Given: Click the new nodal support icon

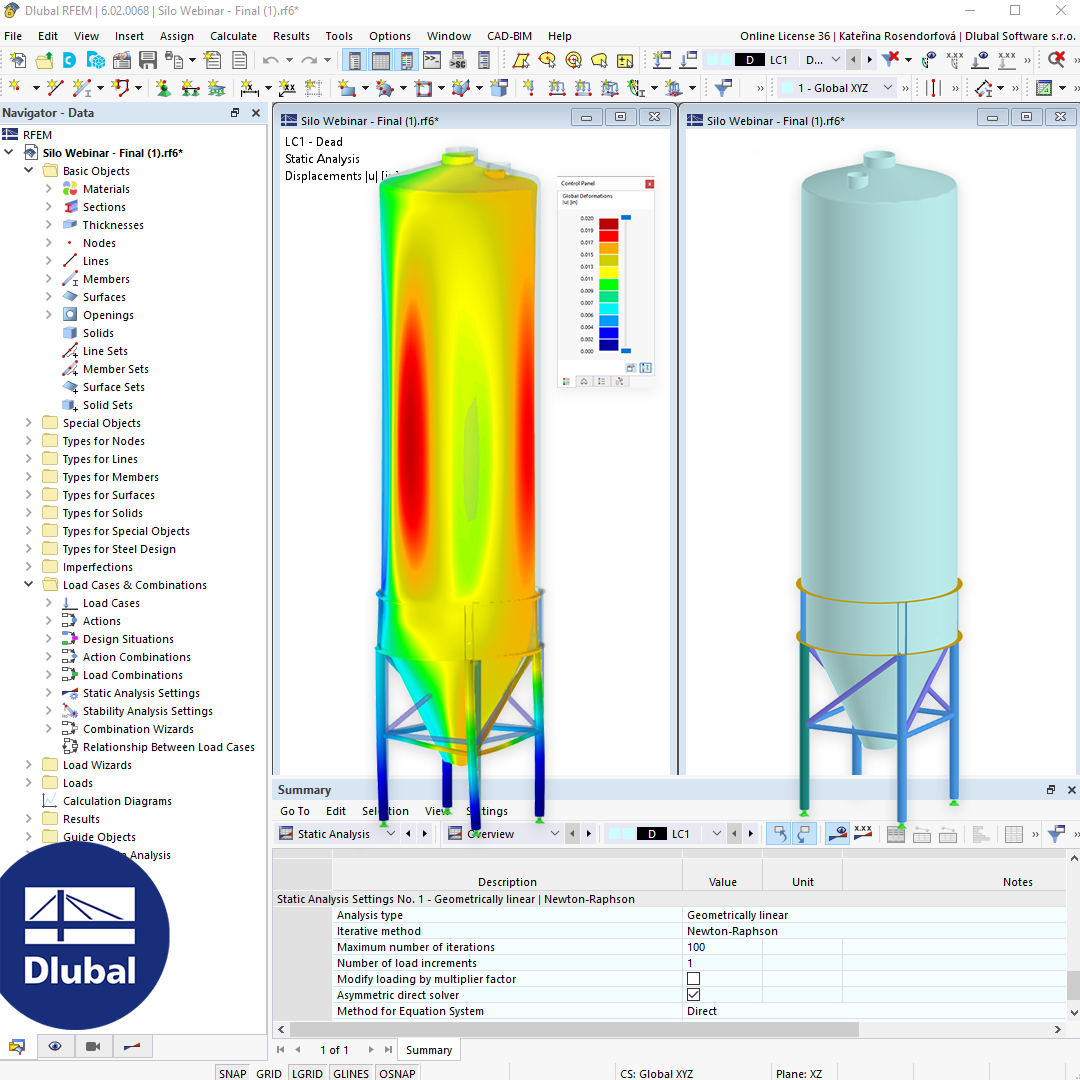Looking at the screenshot, I should coord(163,87).
